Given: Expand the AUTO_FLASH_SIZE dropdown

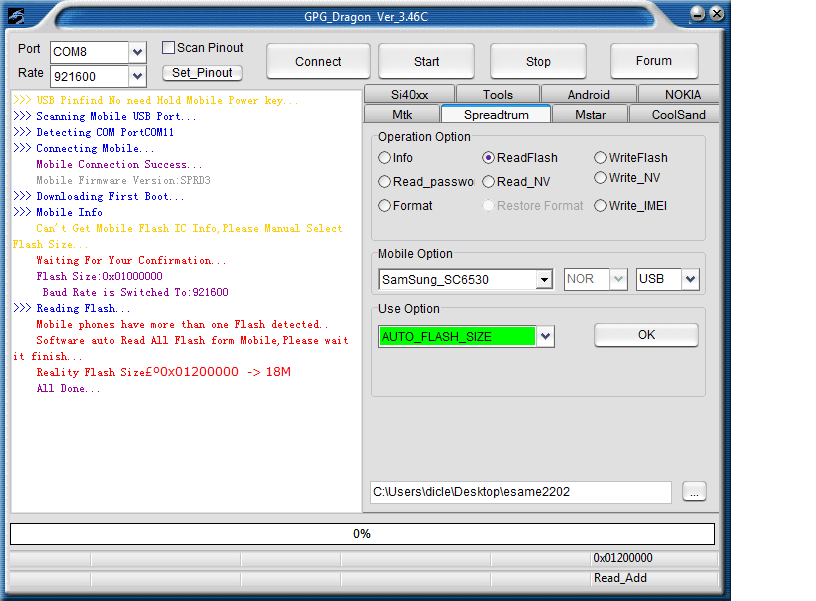Looking at the screenshot, I should pyautogui.click(x=545, y=336).
